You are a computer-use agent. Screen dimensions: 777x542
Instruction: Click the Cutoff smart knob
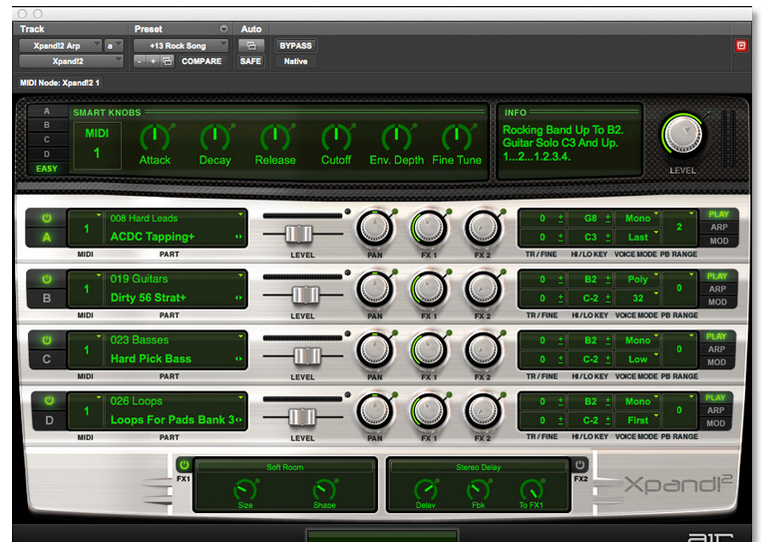point(336,137)
